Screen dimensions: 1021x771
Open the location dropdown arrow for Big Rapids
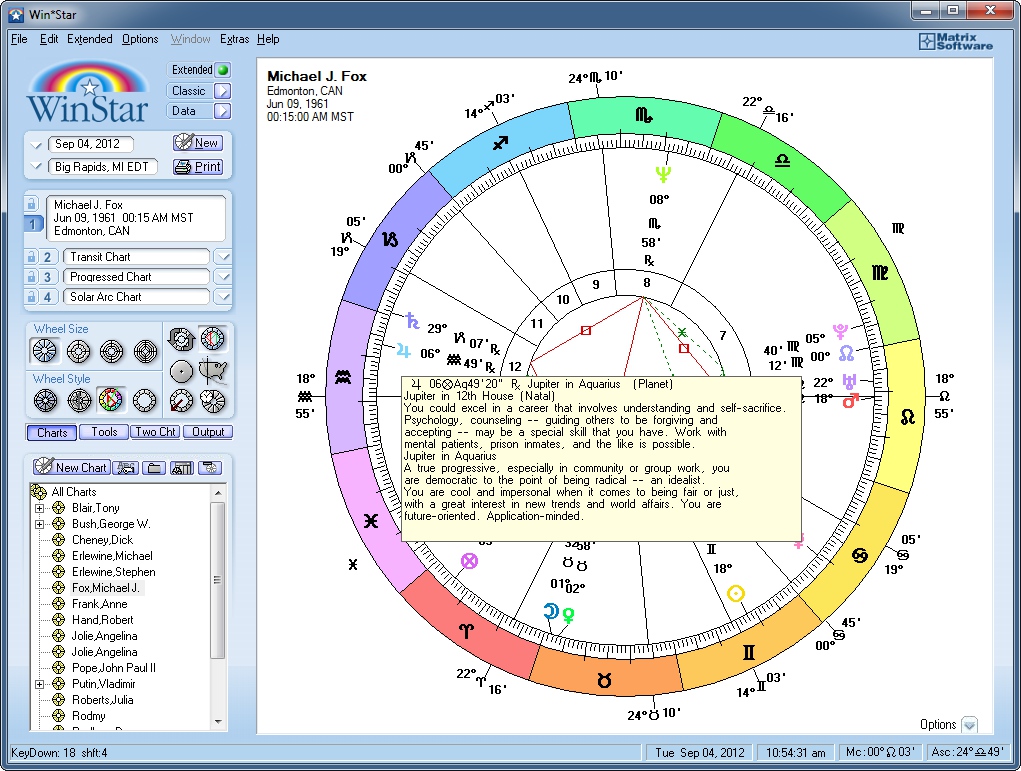[36, 167]
